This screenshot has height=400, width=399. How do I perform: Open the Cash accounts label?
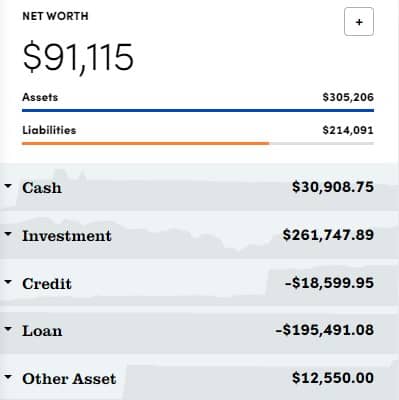coord(42,188)
